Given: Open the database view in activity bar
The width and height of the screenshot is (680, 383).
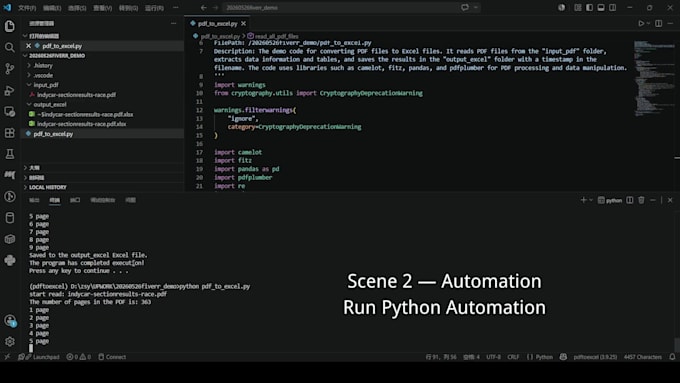Looking at the screenshot, I should 10,218.
